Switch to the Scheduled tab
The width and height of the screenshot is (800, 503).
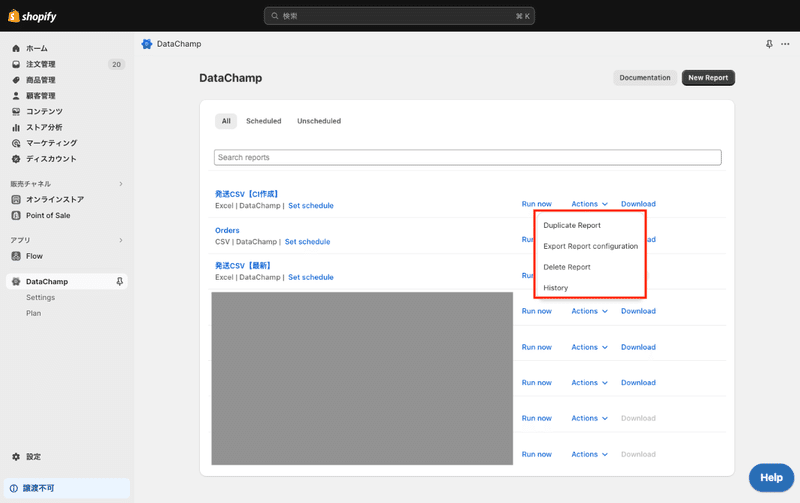pyautogui.click(x=264, y=121)
